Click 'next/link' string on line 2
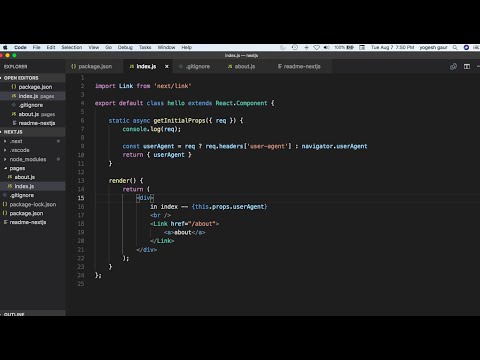 (173, 86)
